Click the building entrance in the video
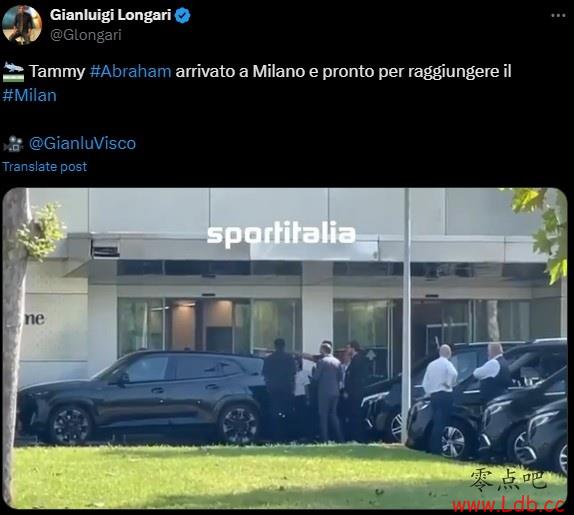 click(x=209, y=327)
